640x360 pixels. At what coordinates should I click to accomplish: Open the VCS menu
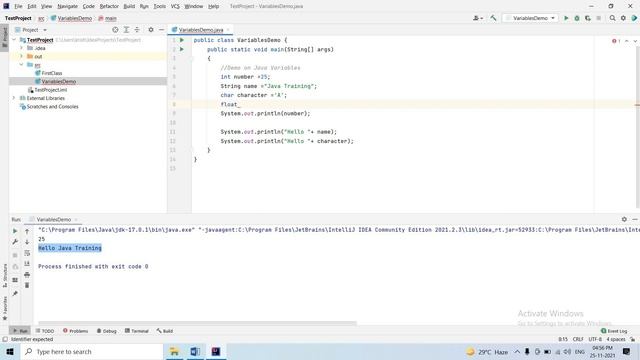[175, 6]
